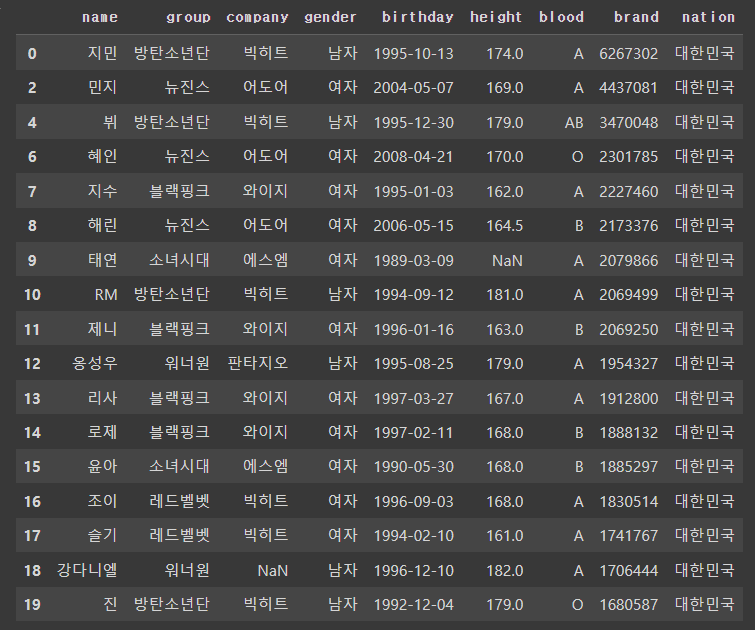
Task: Click the 'blood' column header
Action: [561, 17]
